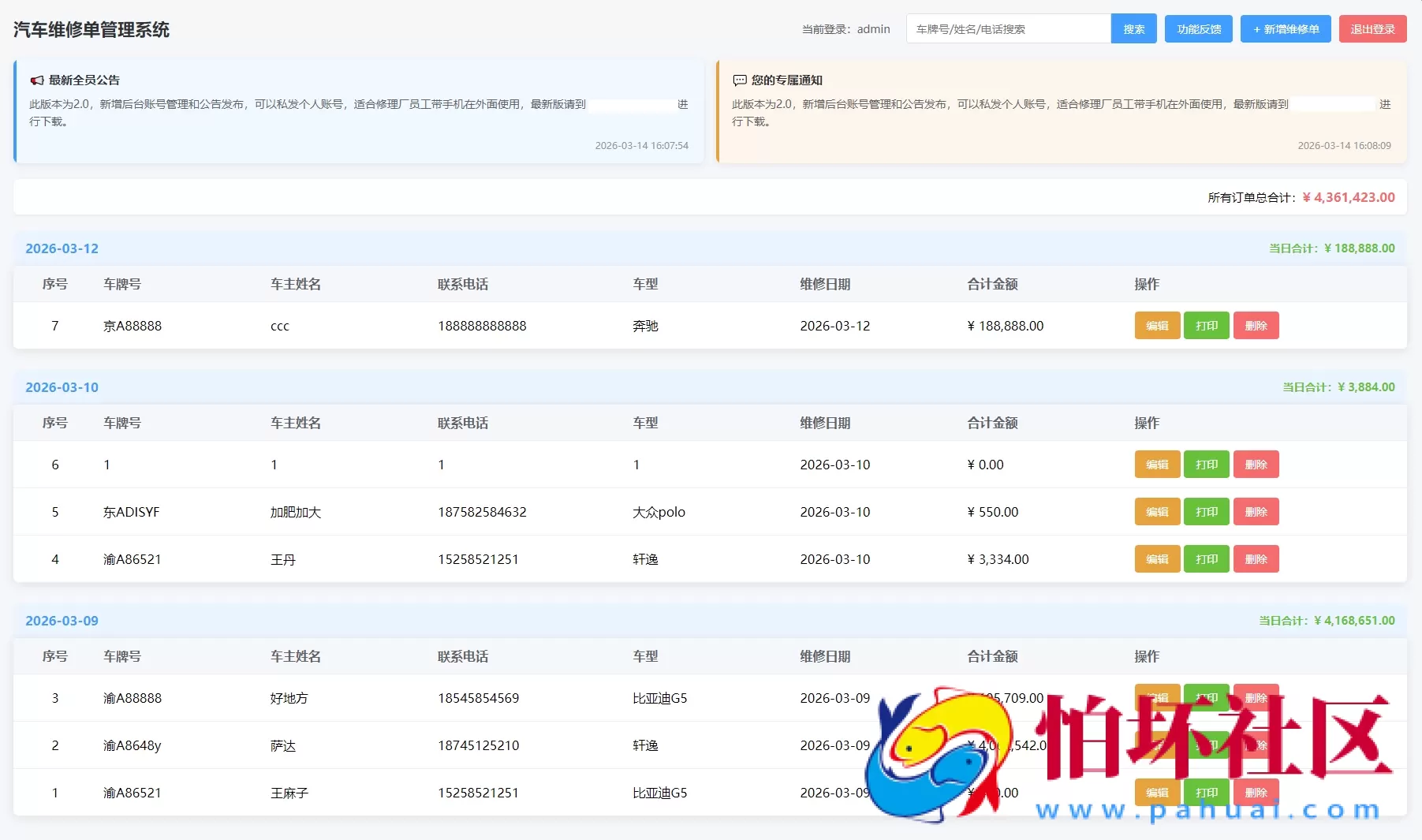
Task: Edit order 3 for 好地方
Action: coord(1156,697)
